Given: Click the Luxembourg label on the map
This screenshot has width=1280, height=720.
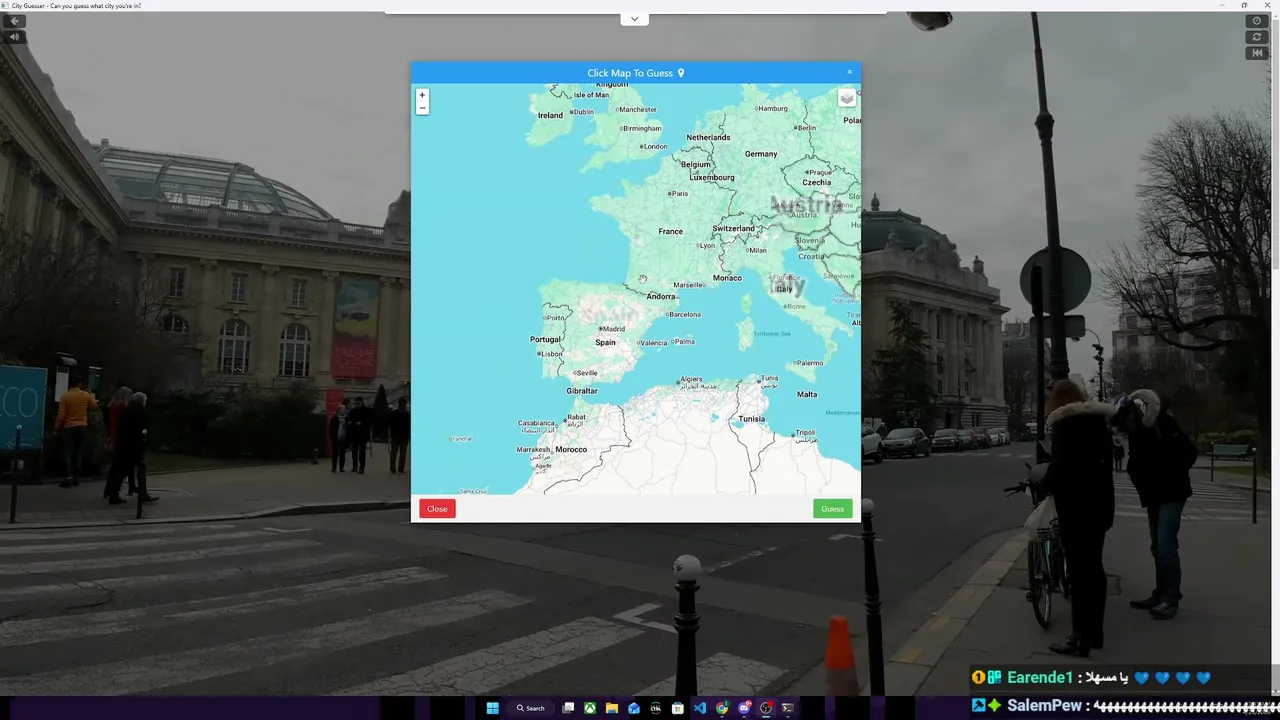Looking at the screenshot, I should [712, 178].
